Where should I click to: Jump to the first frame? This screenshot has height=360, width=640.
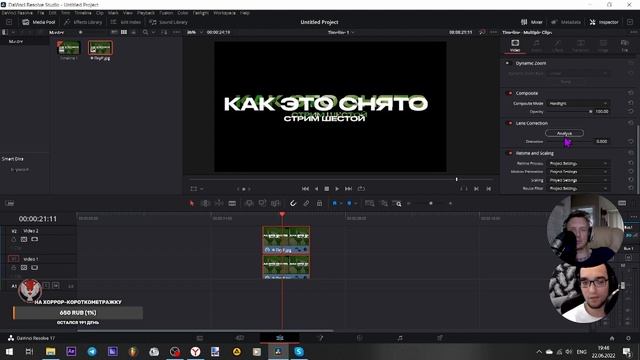(x=305, y=189)
